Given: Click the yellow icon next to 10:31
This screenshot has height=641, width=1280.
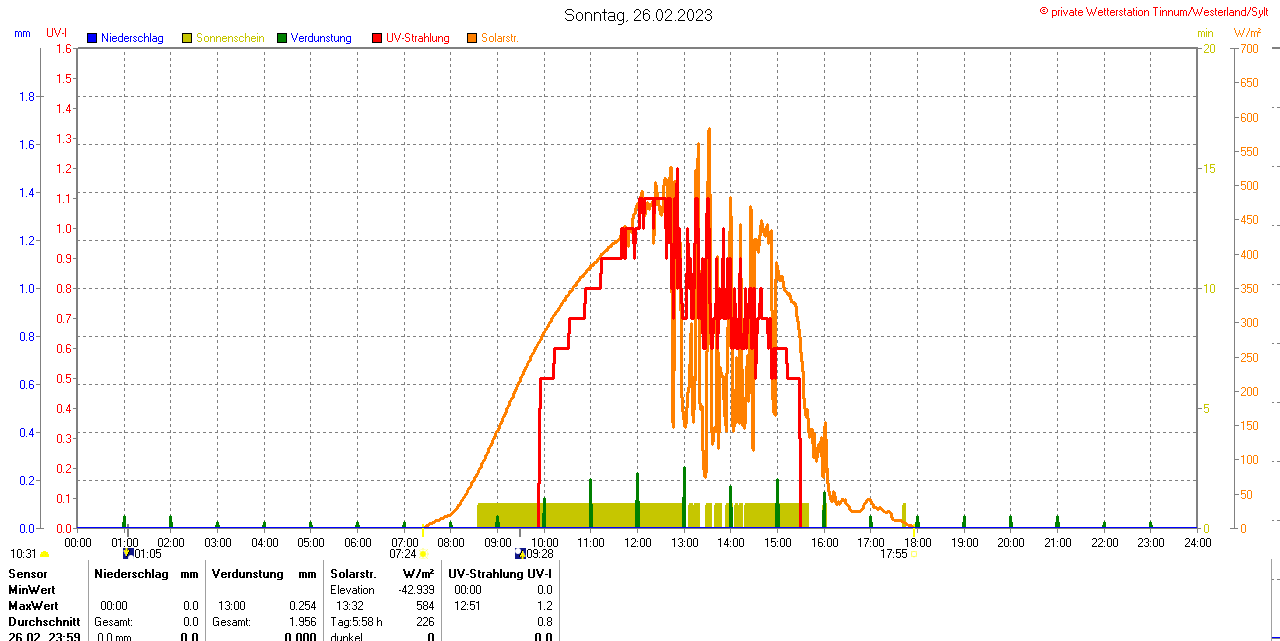Looking at the screenshot, I should click(44, 554).
